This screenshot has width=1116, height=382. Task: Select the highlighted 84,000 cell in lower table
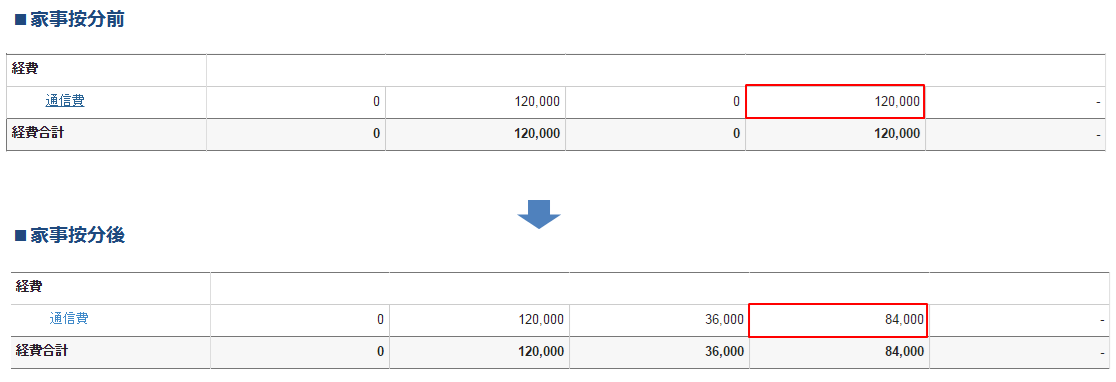tap(838, 319)
